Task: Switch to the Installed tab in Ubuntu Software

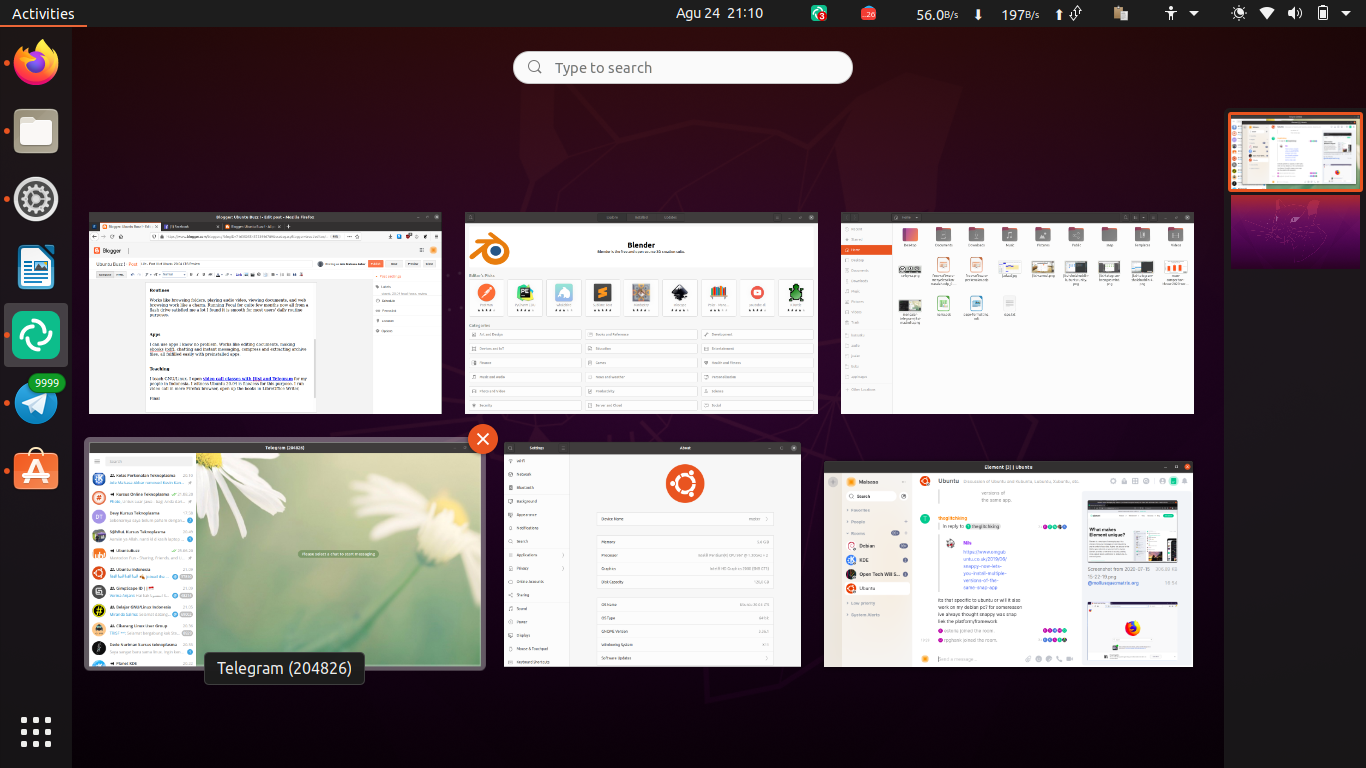Action: pos(641,217)
